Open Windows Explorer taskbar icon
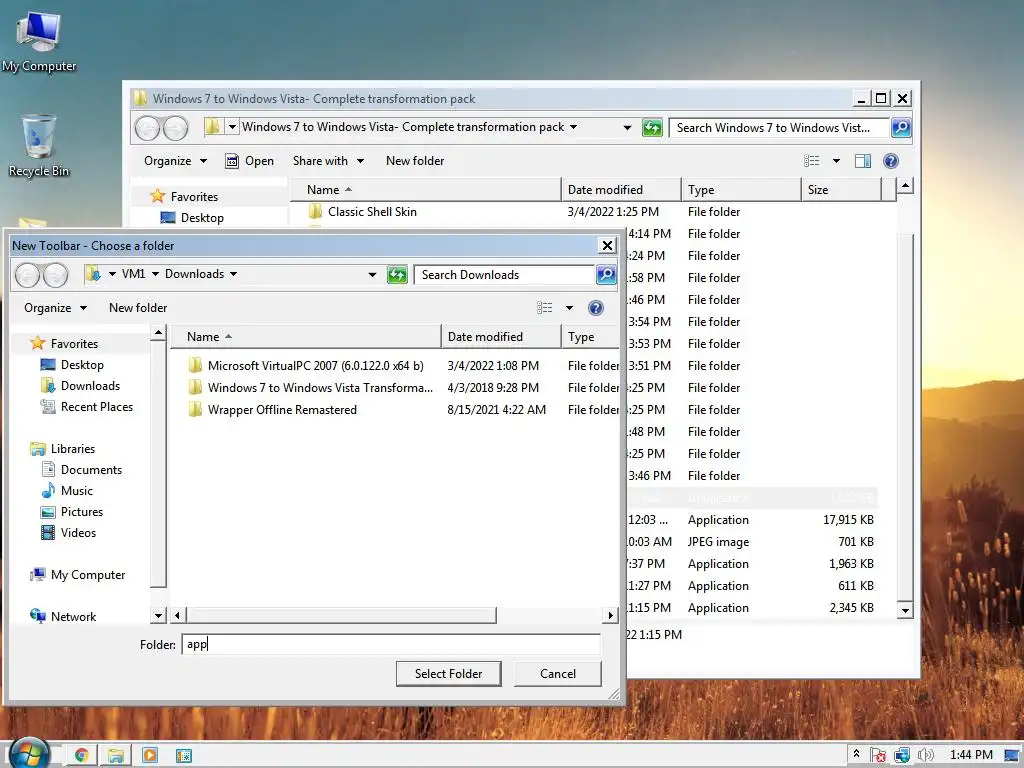Image resolution: width=1024 pixels, height=768 pixels. click(x=116, y=756)
